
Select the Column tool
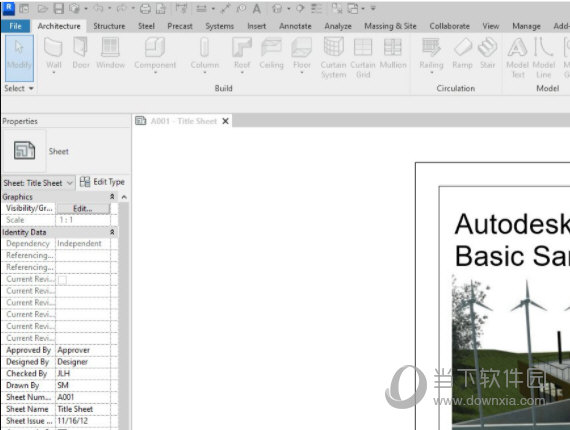205,55
